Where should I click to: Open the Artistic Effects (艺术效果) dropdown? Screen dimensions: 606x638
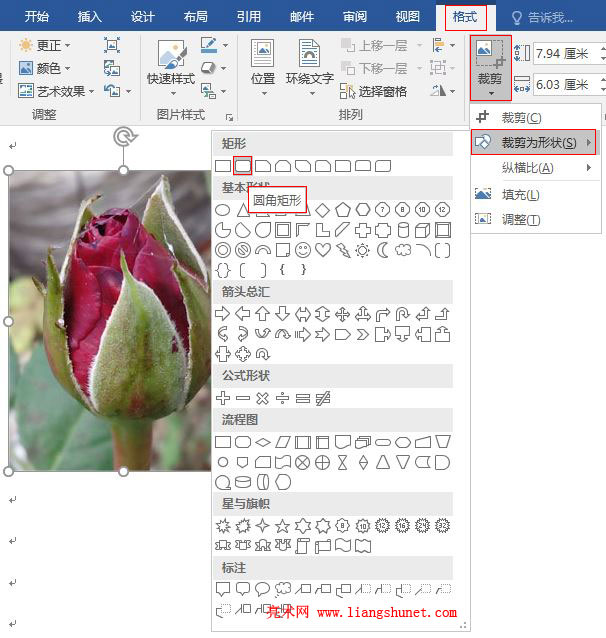[x=56, y=91]
